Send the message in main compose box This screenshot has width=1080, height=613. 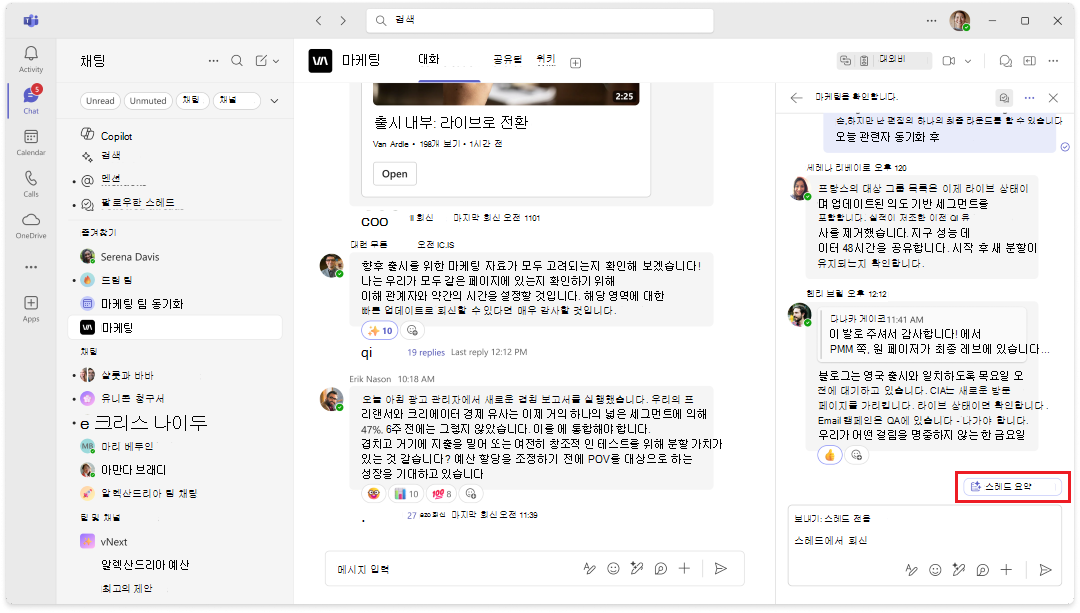[720, 568]
